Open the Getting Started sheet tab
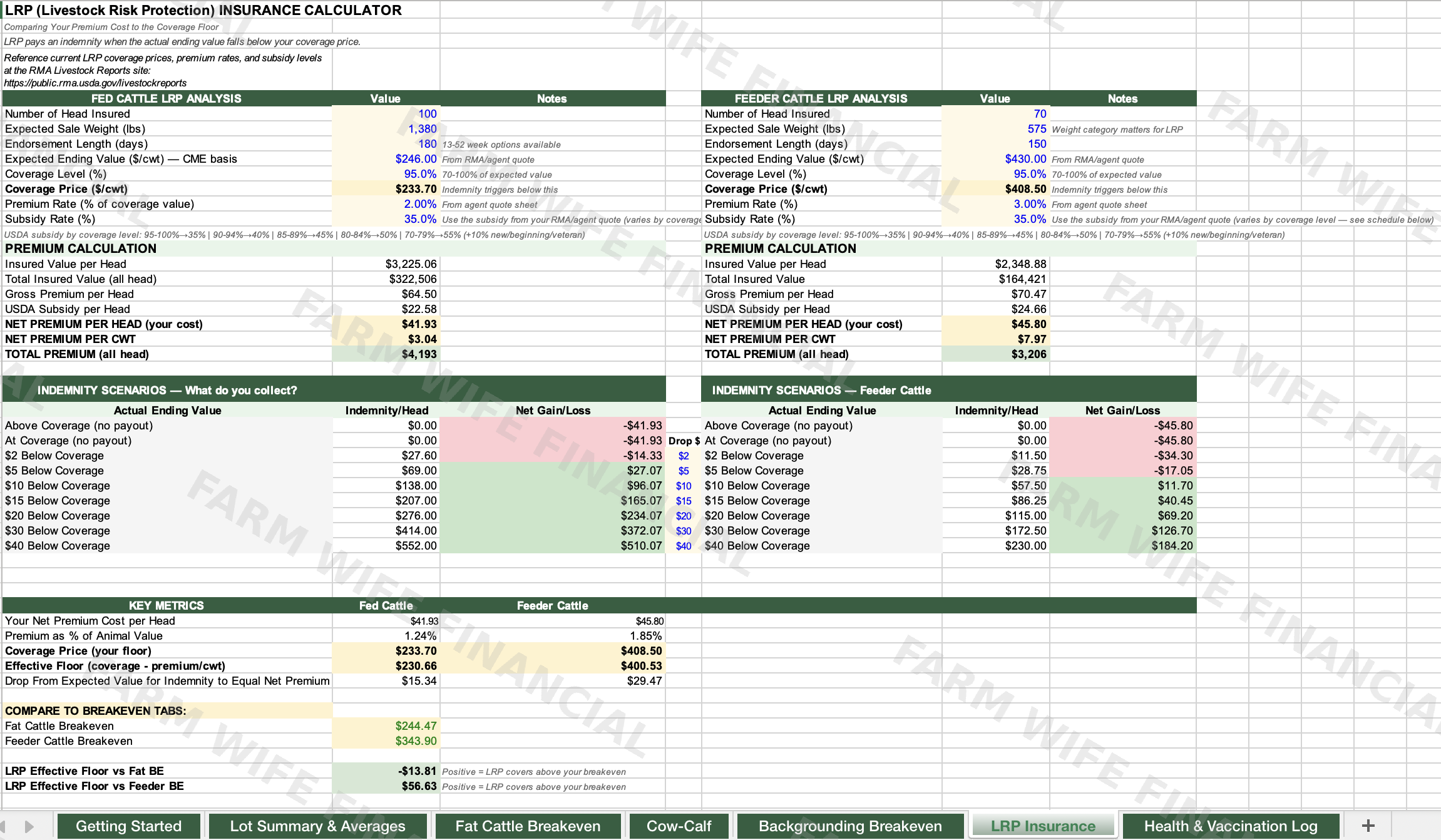 [128, 826]
